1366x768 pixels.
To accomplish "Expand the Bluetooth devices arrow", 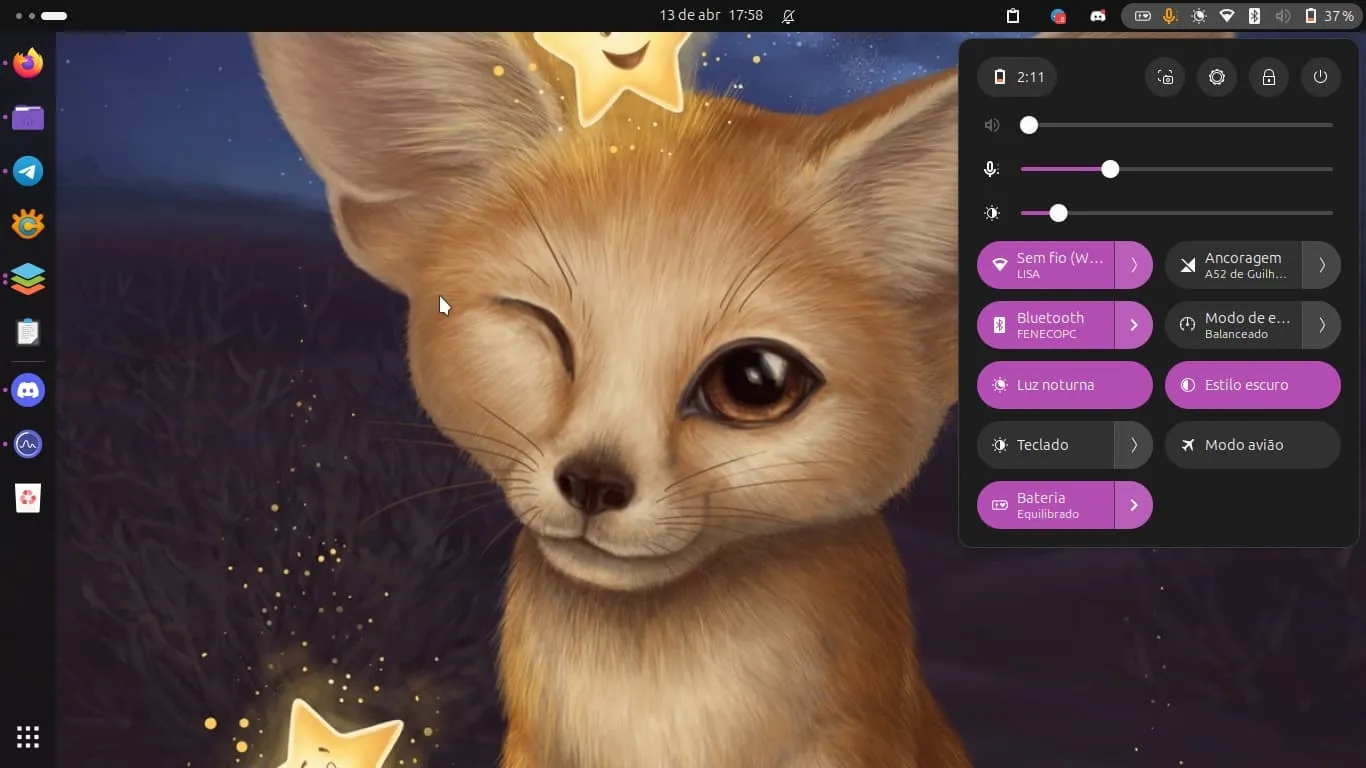I will pos(1134,325).
